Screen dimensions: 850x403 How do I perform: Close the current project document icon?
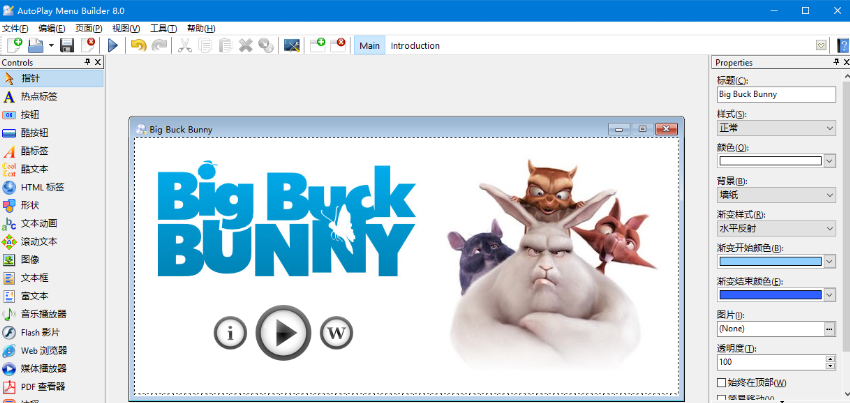tap(88, 46)
